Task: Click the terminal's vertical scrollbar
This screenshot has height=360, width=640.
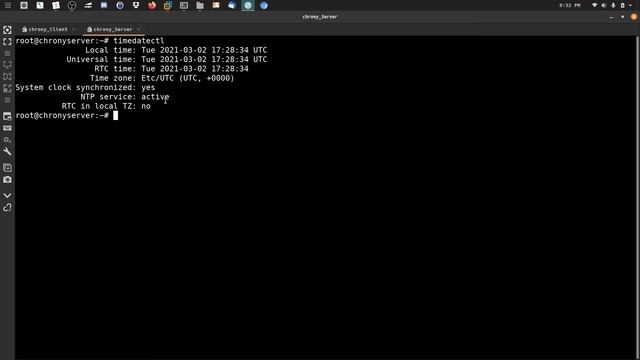Action: (x=637, y=198)
